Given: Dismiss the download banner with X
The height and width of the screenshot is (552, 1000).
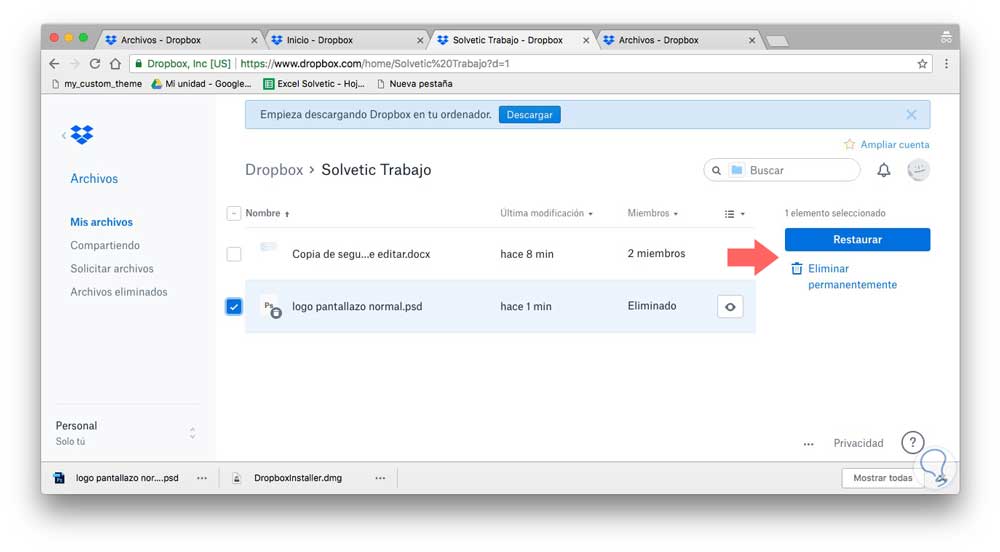Looking at the screenshot, I should pos(911,115).
